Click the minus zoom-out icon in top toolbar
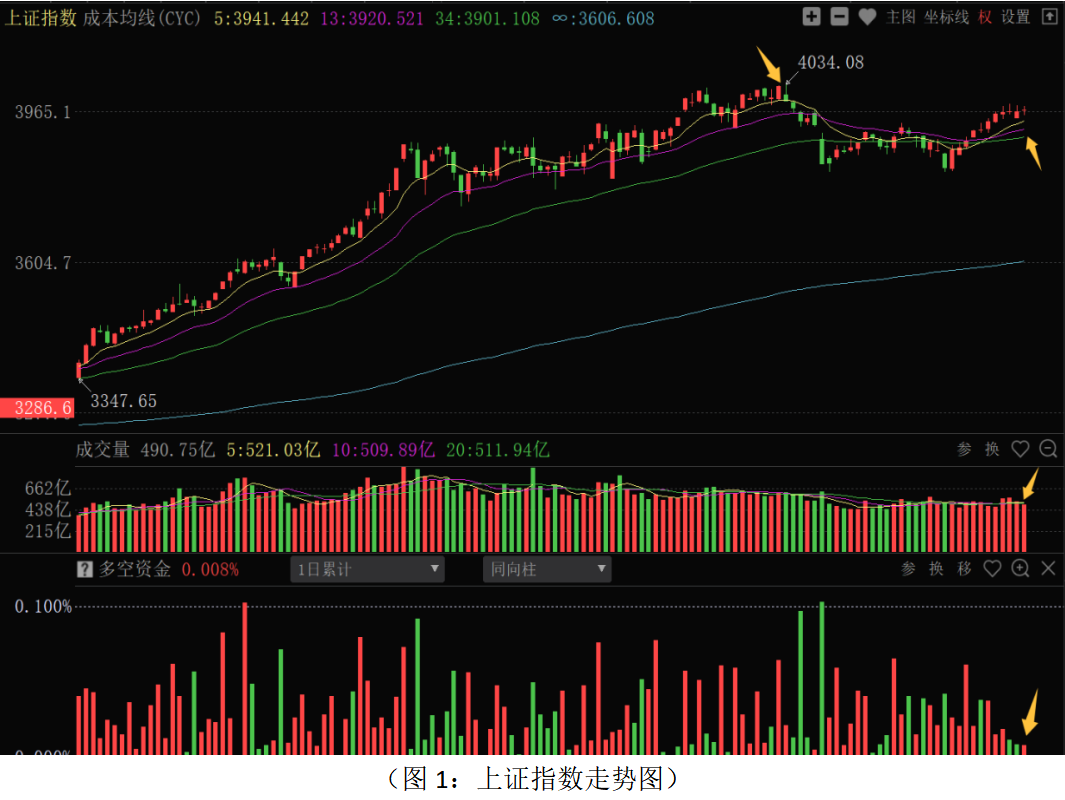The height and width of the screenshot is (800, 1065). pos(840,16)
